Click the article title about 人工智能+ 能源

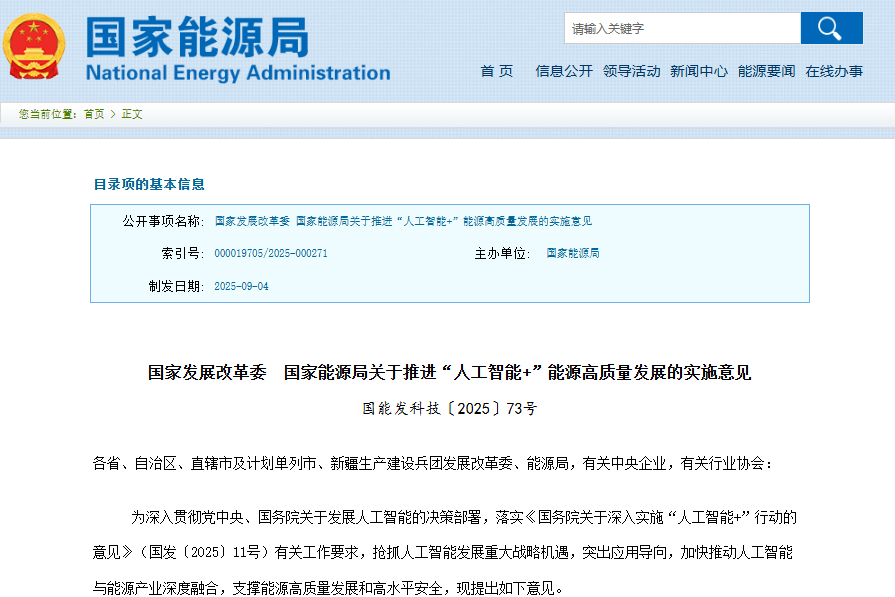447,373
